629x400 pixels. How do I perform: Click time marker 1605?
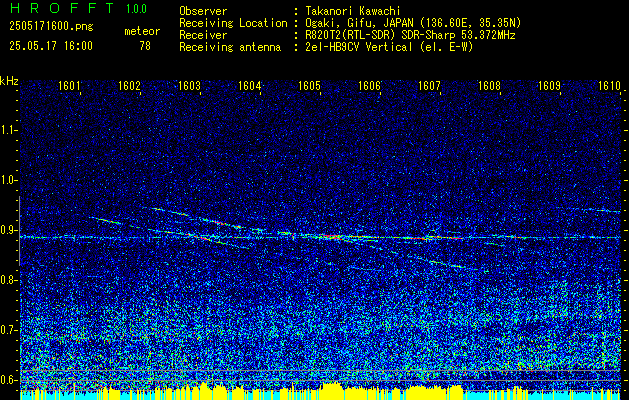pyautogui.click(x=309, y=85)
